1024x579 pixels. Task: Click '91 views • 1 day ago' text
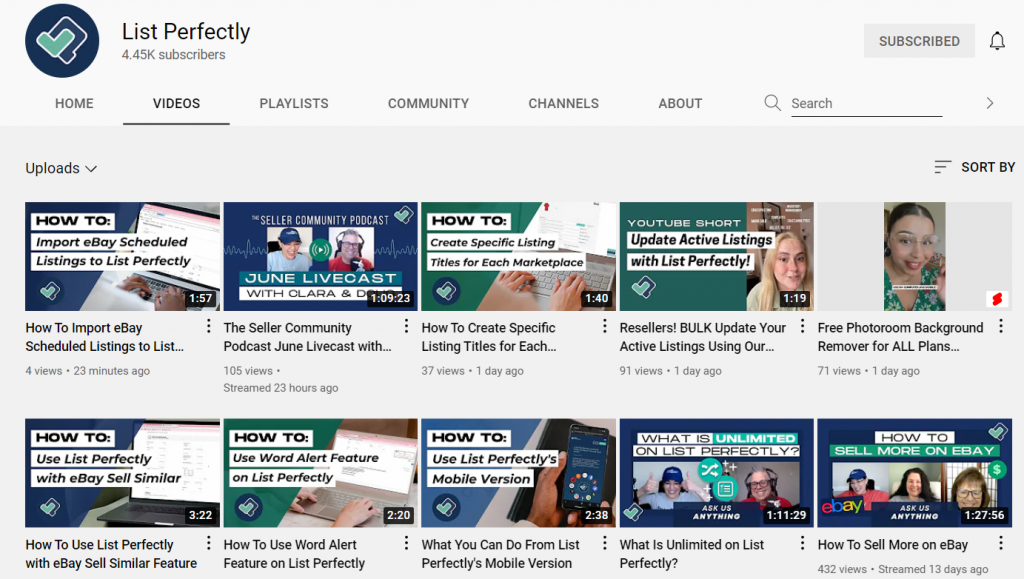coord(671,371)
